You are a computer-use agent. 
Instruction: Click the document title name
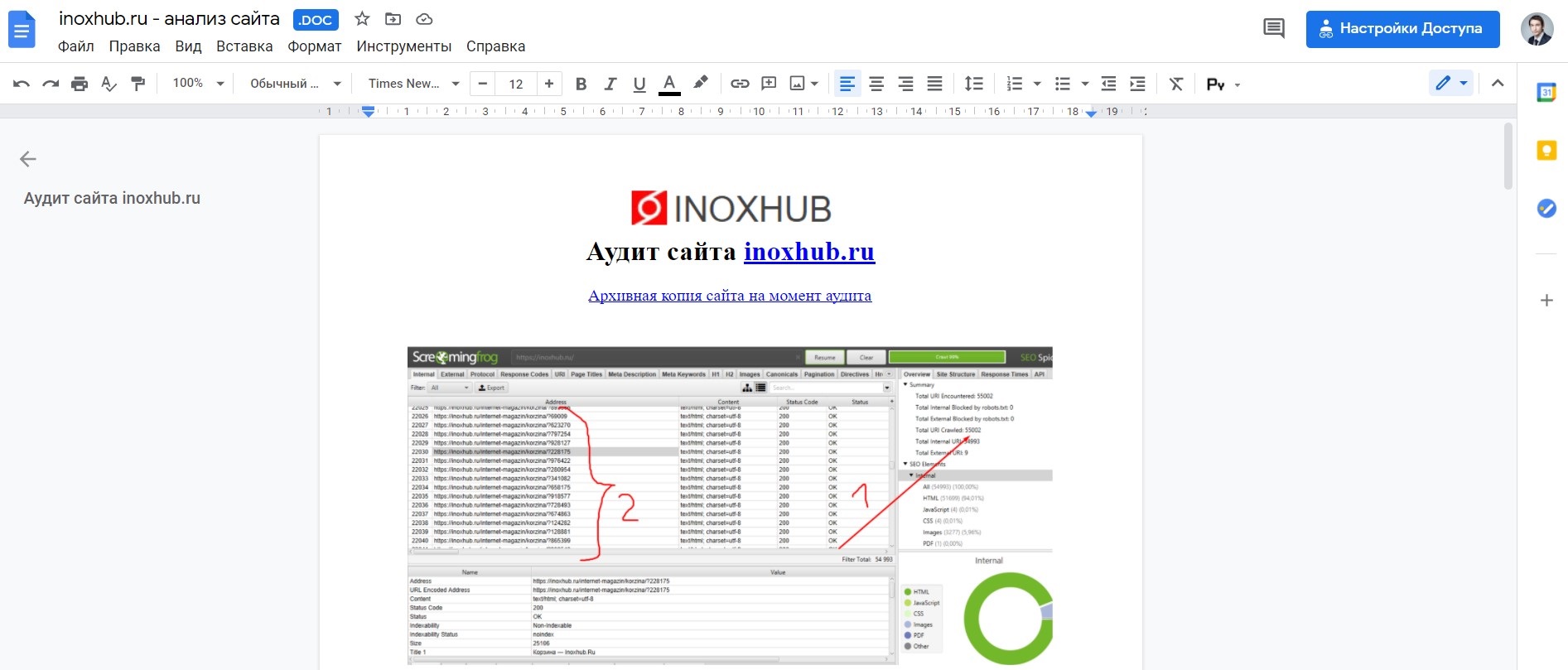pos(169,19)
